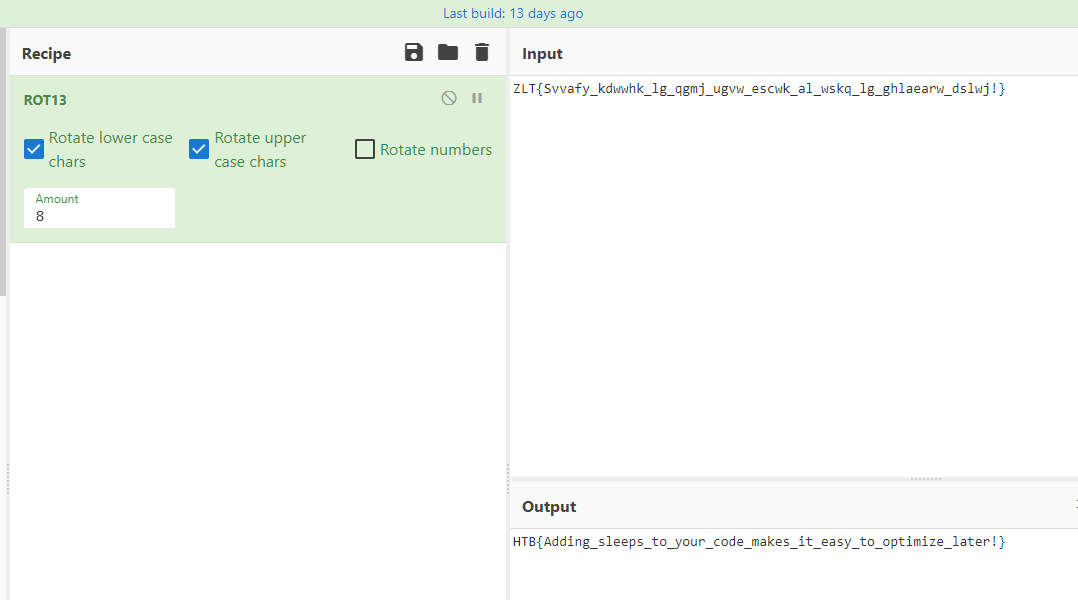The width and height of the screenshot is (1078, 600).
Task: Click the decoded HTB flag in Output
Action: coord(758,541)
